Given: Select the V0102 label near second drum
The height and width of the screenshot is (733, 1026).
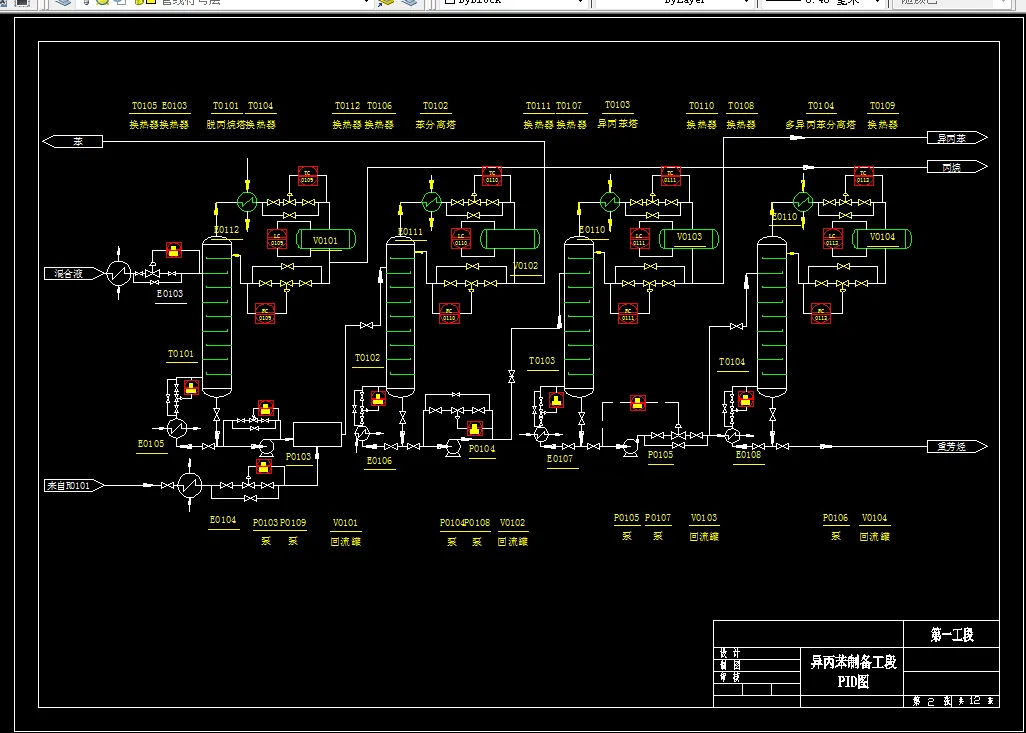Looking at the screenshot, I should tap(525, 266).
